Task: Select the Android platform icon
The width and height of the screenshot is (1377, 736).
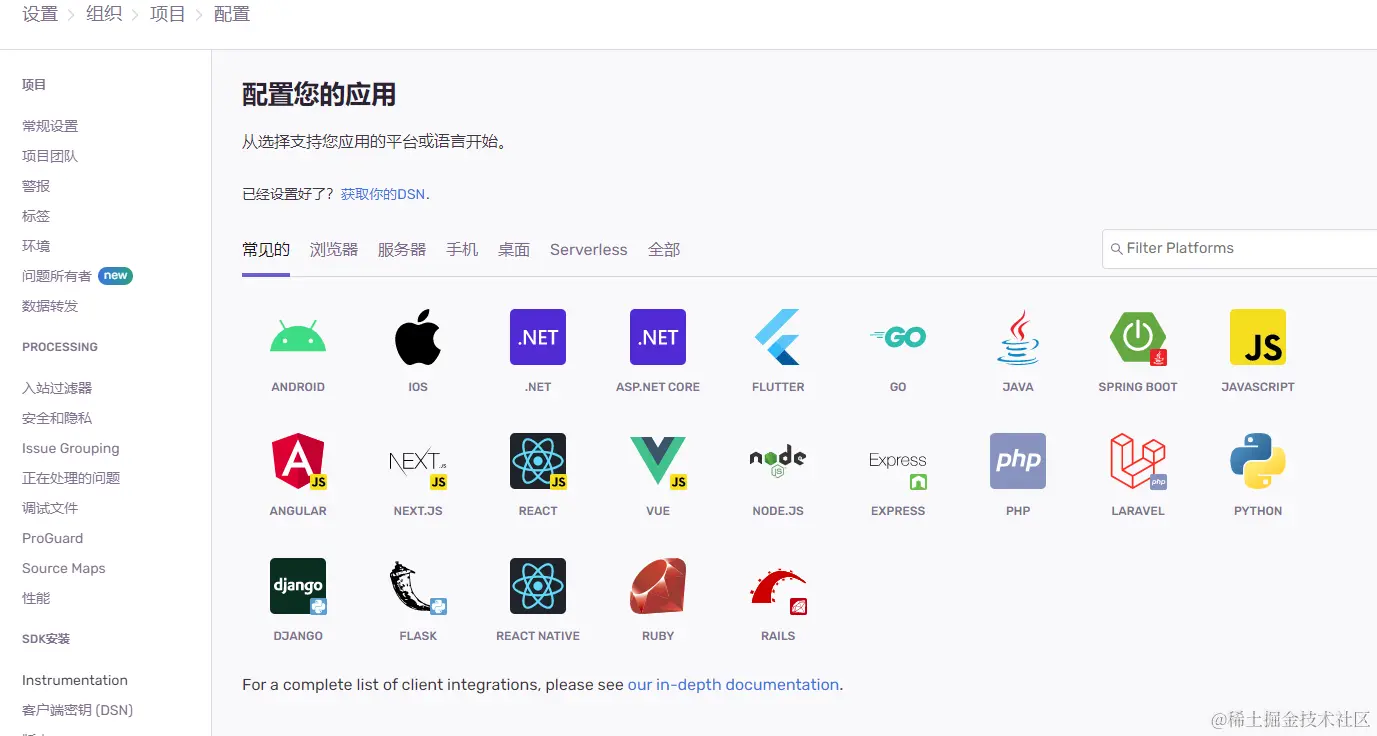Action: [298, 337]
